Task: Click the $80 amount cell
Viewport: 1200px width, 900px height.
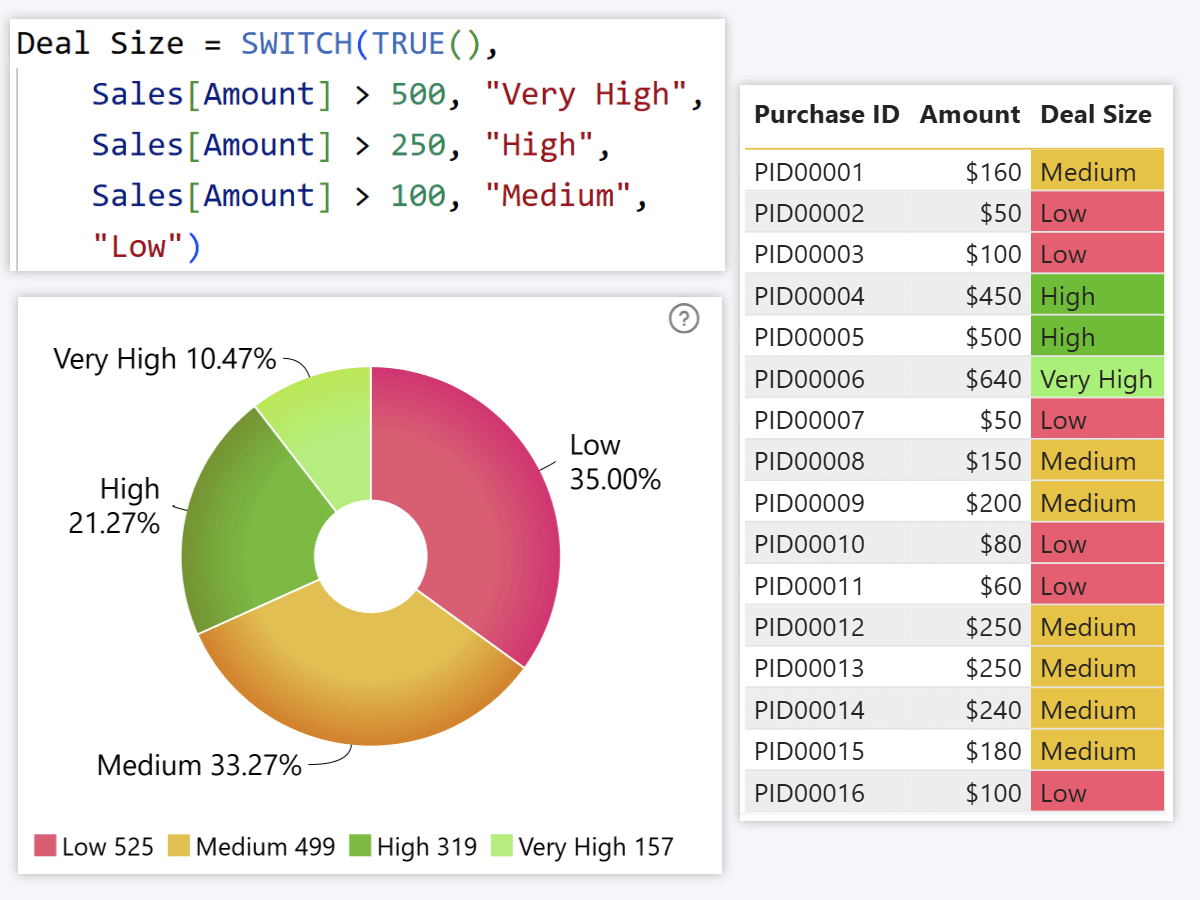Action: (x=1000, y=544)
